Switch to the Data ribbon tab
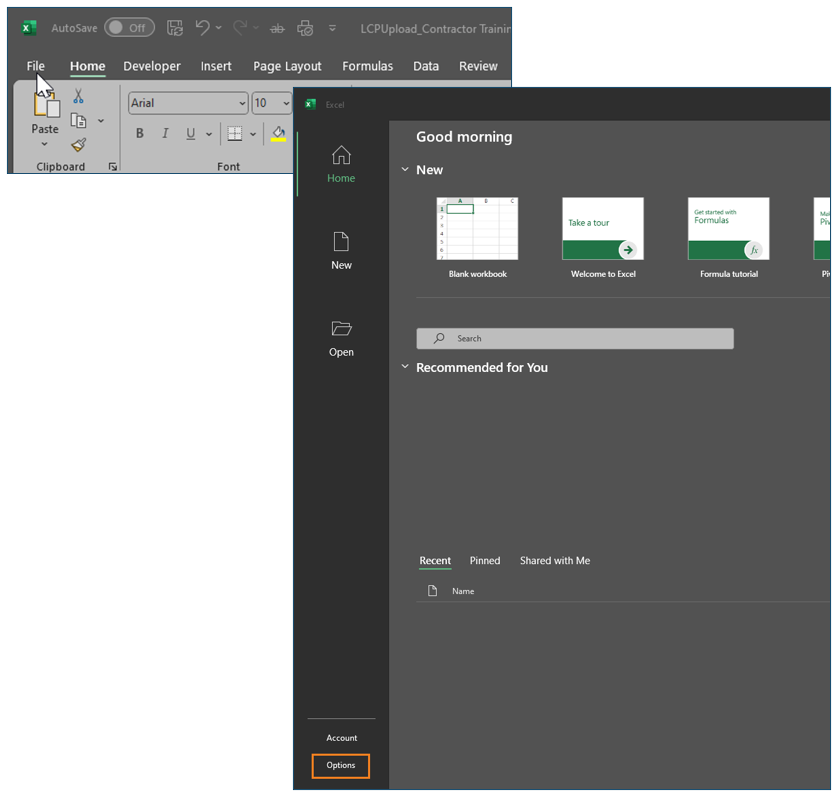The image size is (837, 797). coord(425,66)
